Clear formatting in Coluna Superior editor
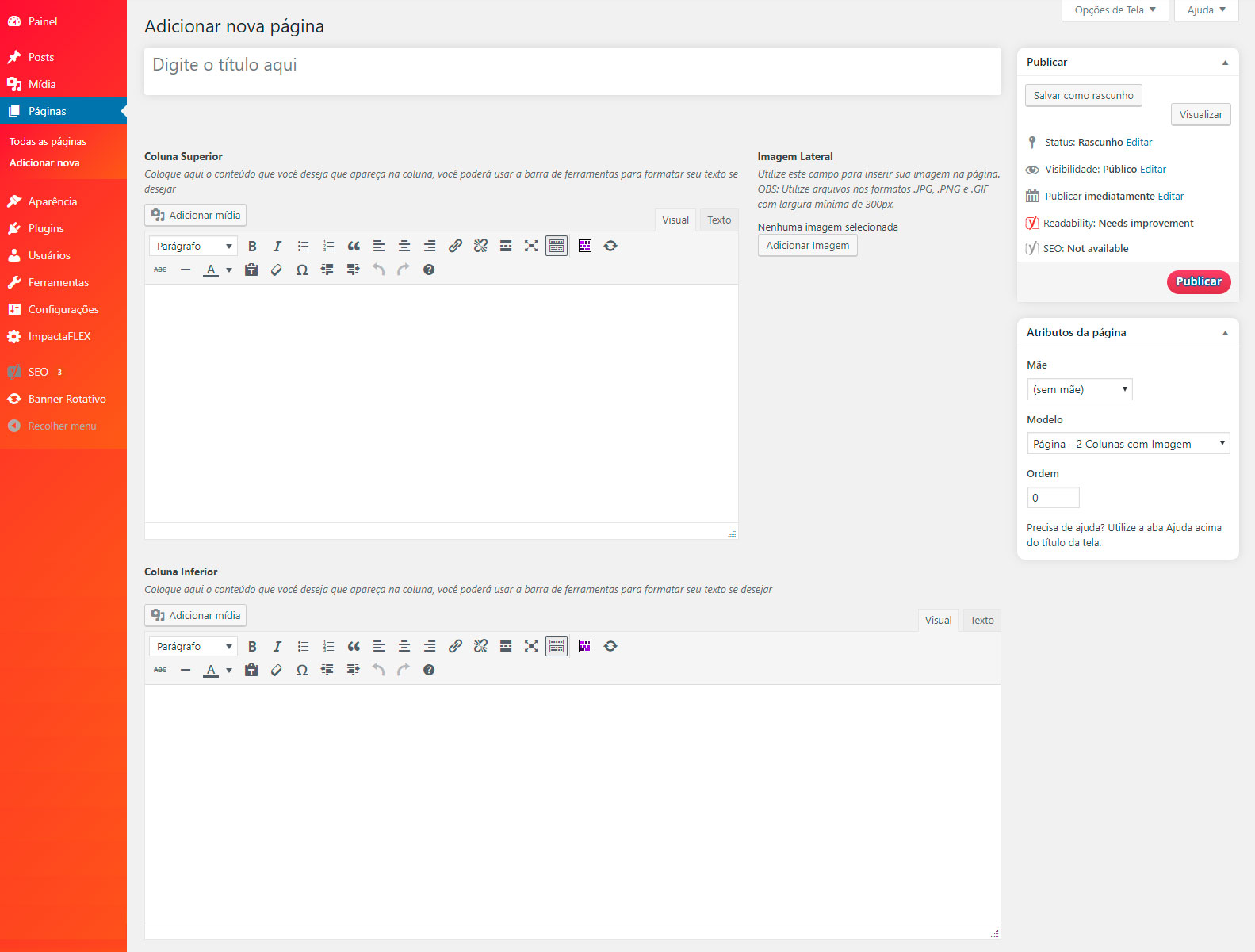Viewport: 1255px width, 952px height. [277, 270]
